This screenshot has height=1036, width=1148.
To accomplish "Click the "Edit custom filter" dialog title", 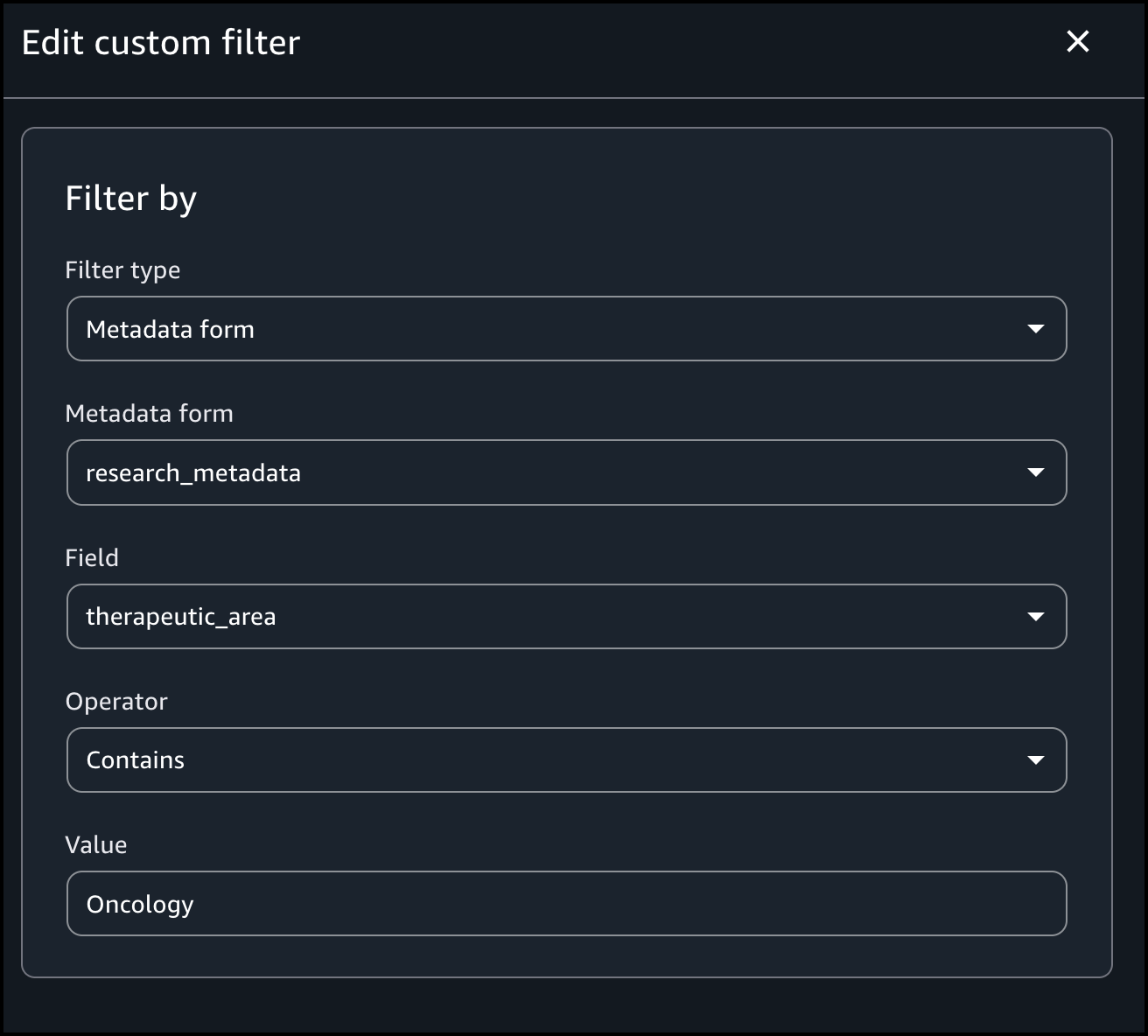I will point(161,43).
